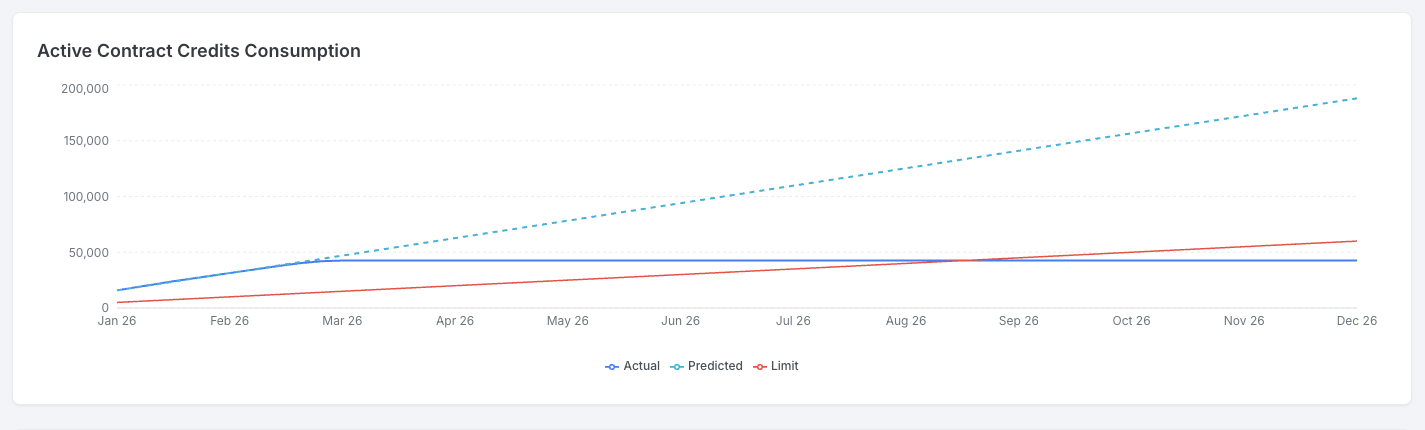This screenshot has width=1425, height=430.
Task: Click the dashed Predicted line's end at Dec 26
Action: click(1356, 98)
